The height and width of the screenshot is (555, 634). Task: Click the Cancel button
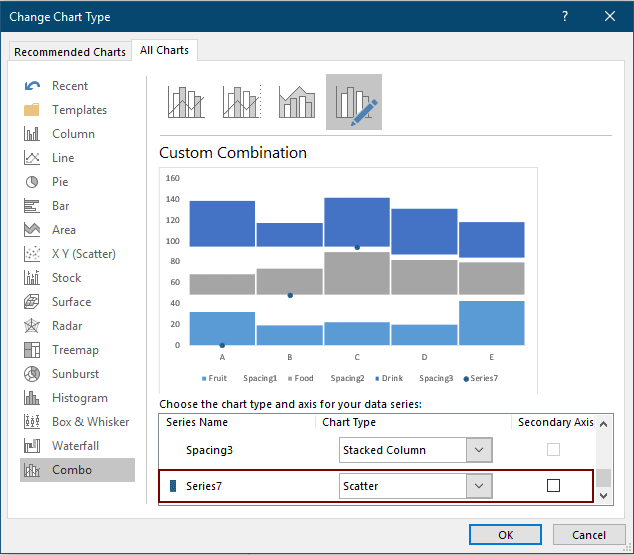[589, 535]
